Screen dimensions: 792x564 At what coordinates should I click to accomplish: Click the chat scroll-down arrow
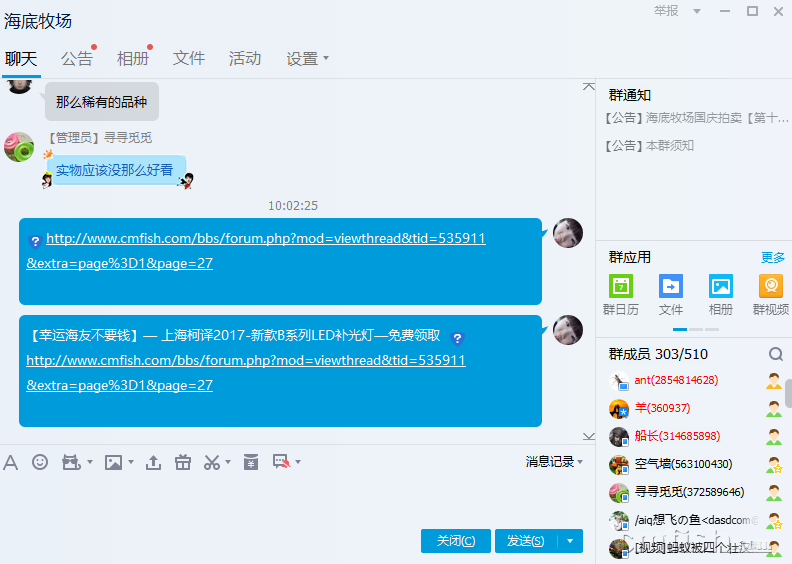coord(588,436)
